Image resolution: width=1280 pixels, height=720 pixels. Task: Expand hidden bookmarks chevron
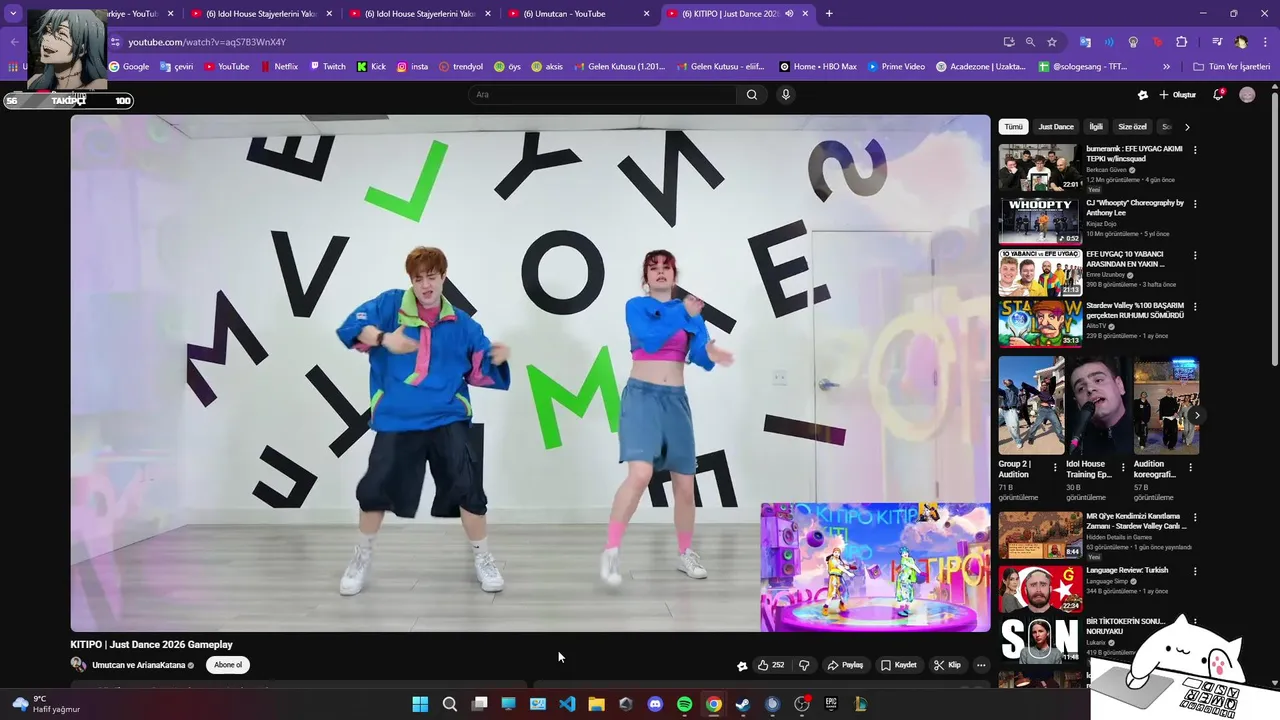point(1166,67)
